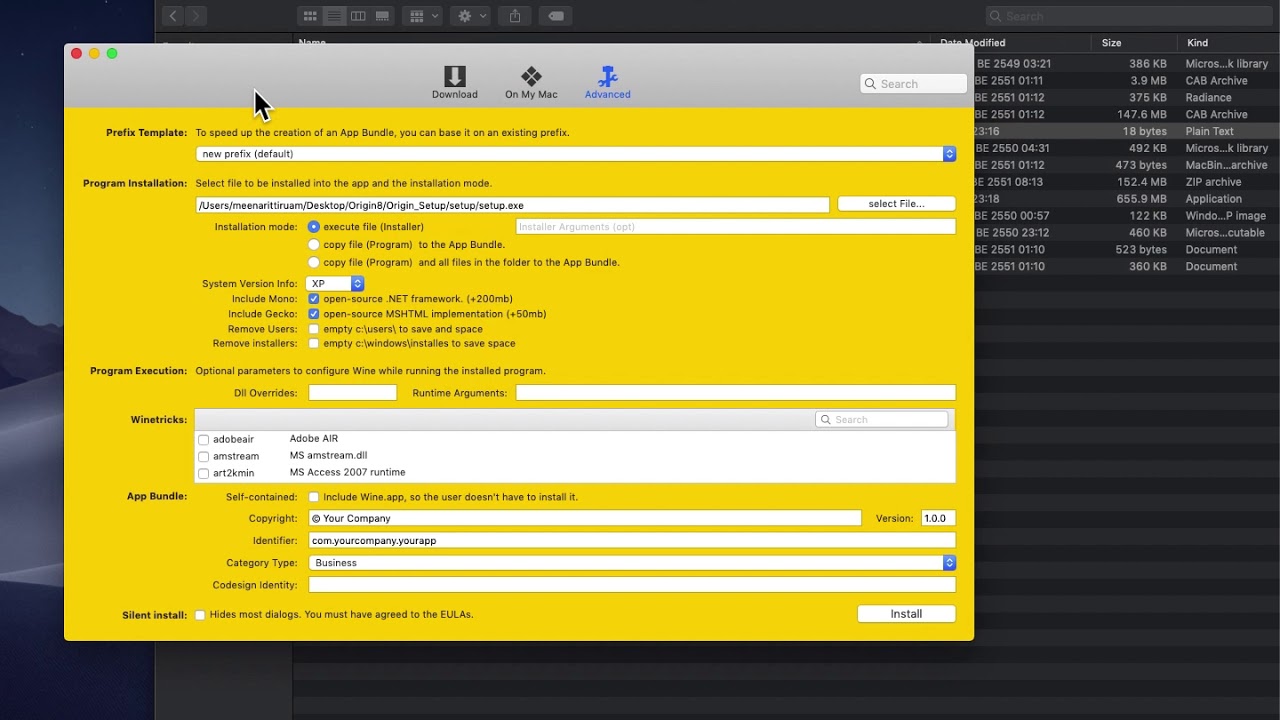Viewport: 1280px width, 720px height.
Task: Open Finder action gear menu
Action: (471, 16)
